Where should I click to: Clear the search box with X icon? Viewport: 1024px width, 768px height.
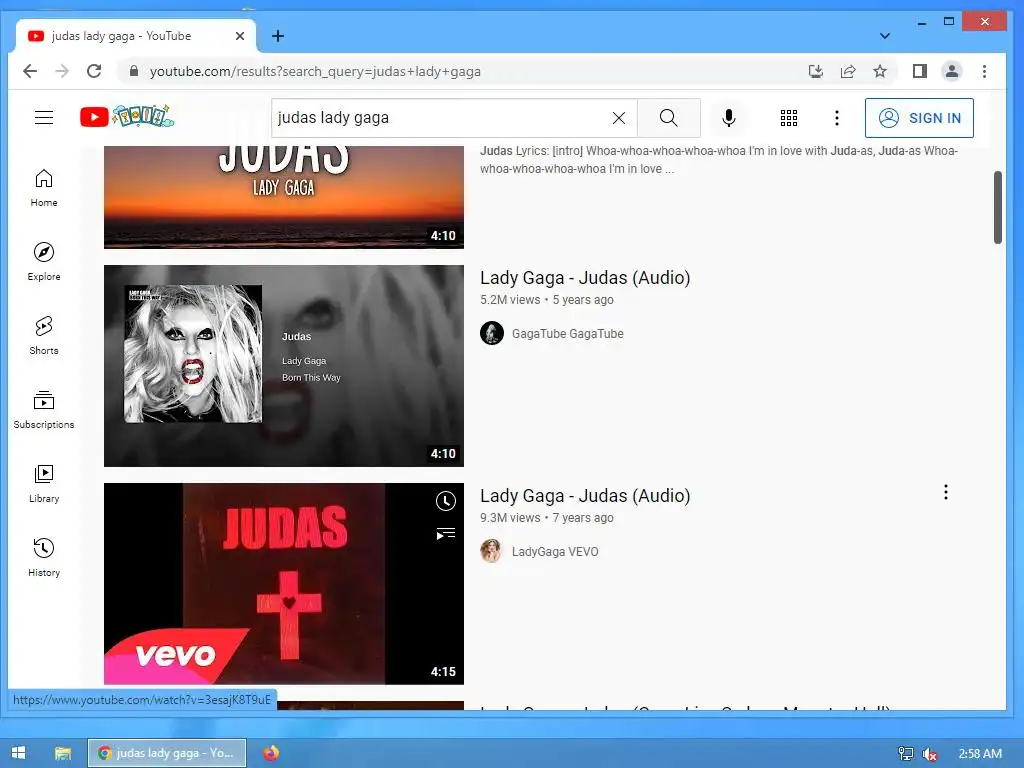618,118
